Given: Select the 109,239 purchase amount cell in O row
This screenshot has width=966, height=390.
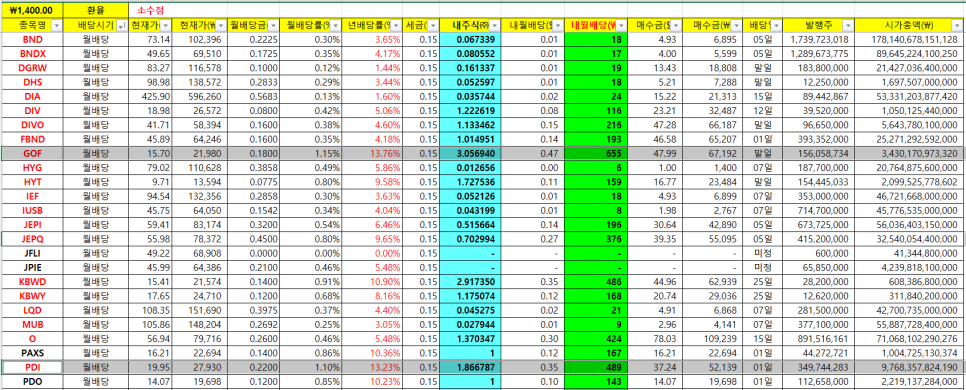Looking at the screenshot, I should 712,338.
